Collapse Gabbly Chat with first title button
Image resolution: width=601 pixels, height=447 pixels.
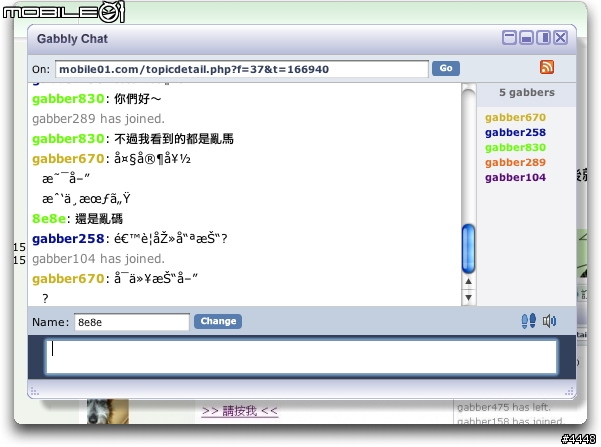click(x=509, y=38)
